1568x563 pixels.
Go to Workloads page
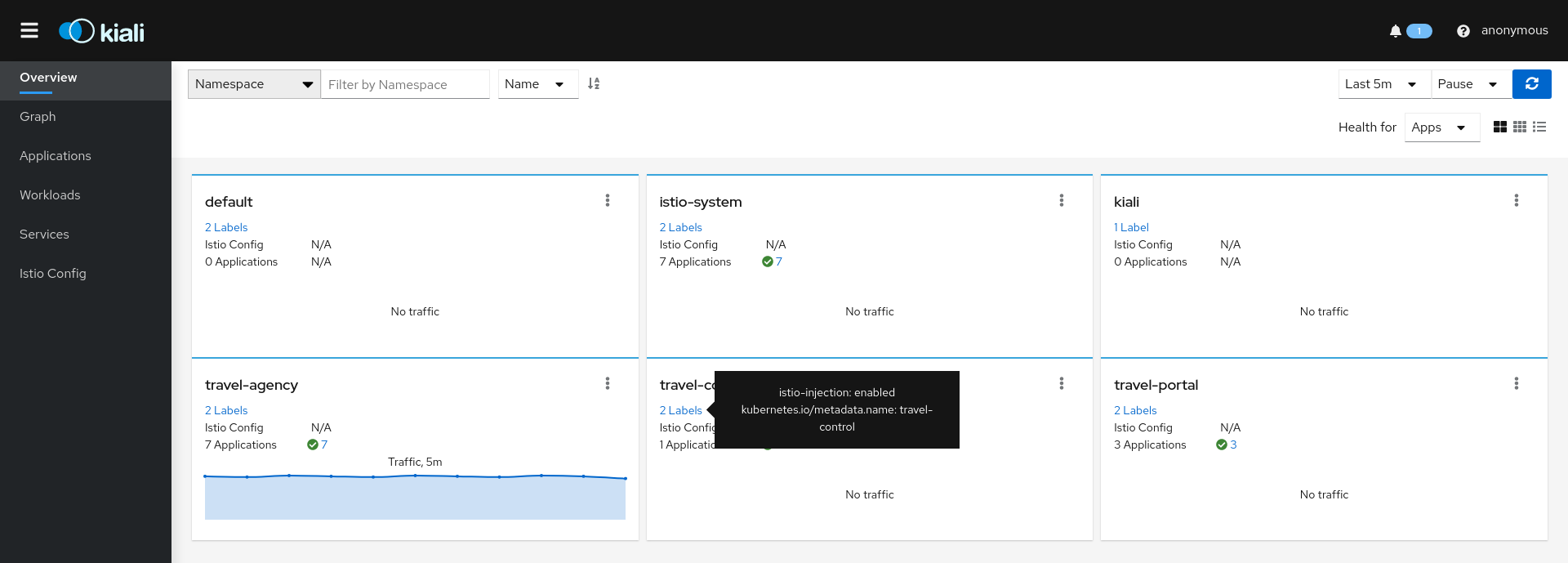(x=86, y=195)
